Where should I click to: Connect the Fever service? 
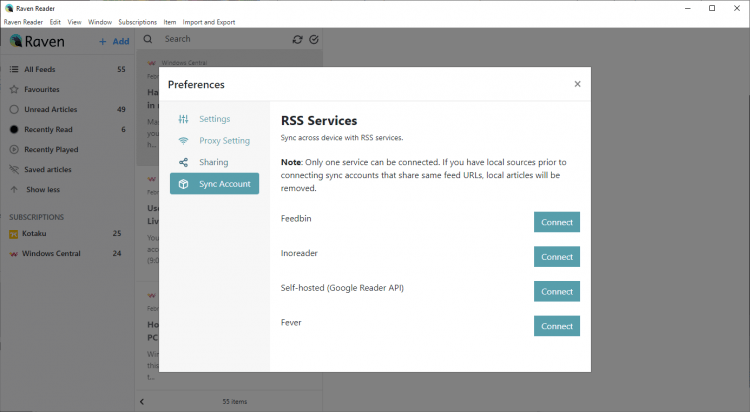click(x=557, y=326)
